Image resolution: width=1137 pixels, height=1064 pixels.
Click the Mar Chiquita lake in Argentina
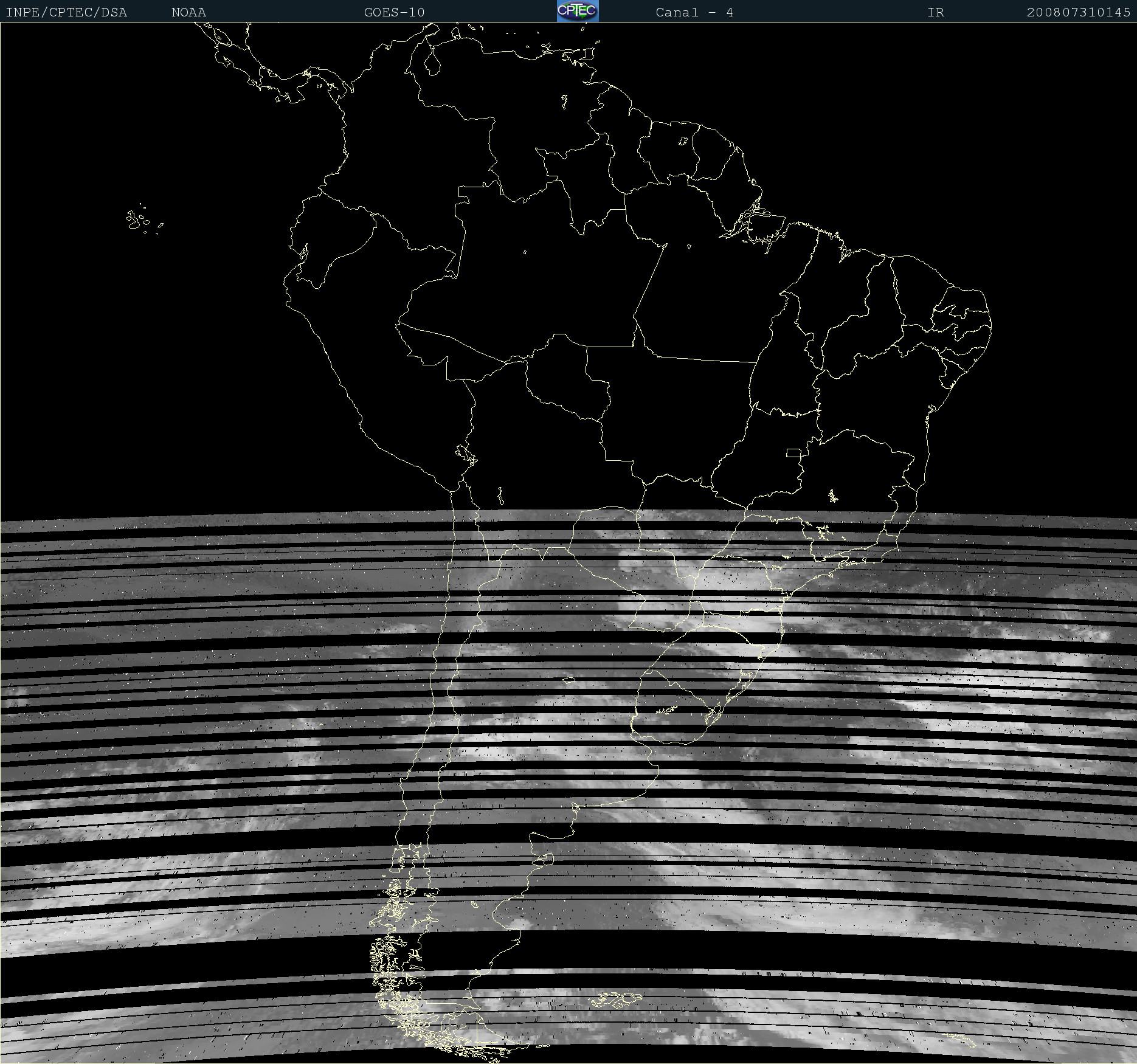[569, 680]
